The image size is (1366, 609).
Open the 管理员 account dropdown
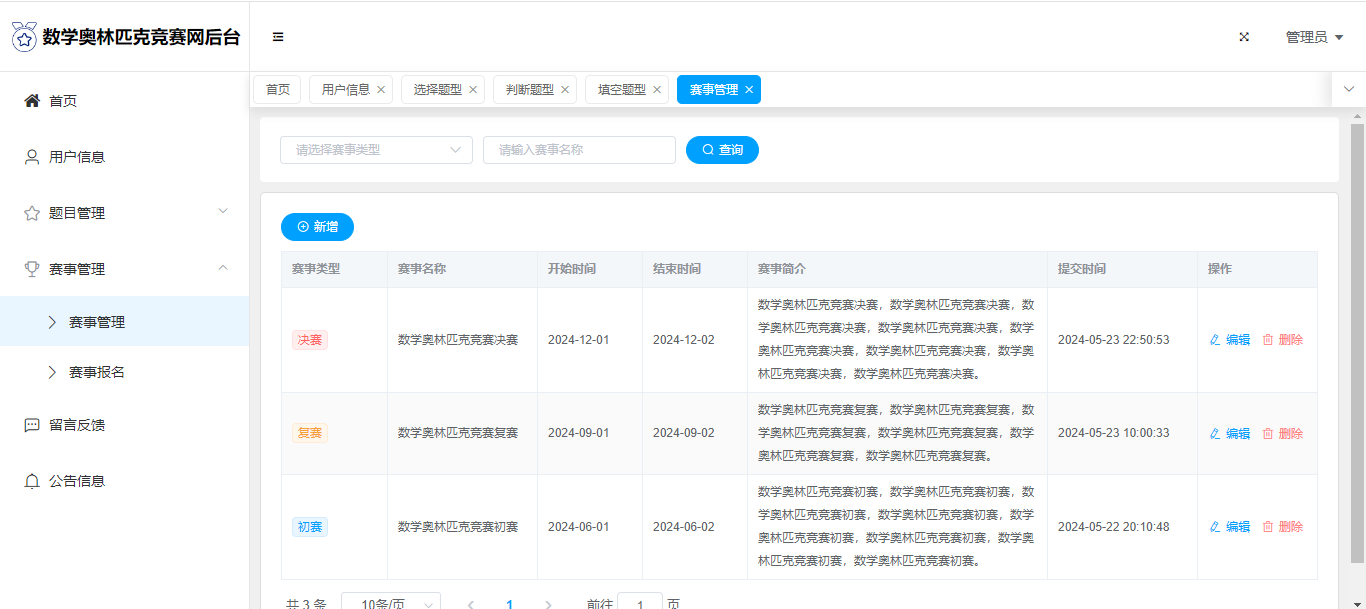(1313, 37)
